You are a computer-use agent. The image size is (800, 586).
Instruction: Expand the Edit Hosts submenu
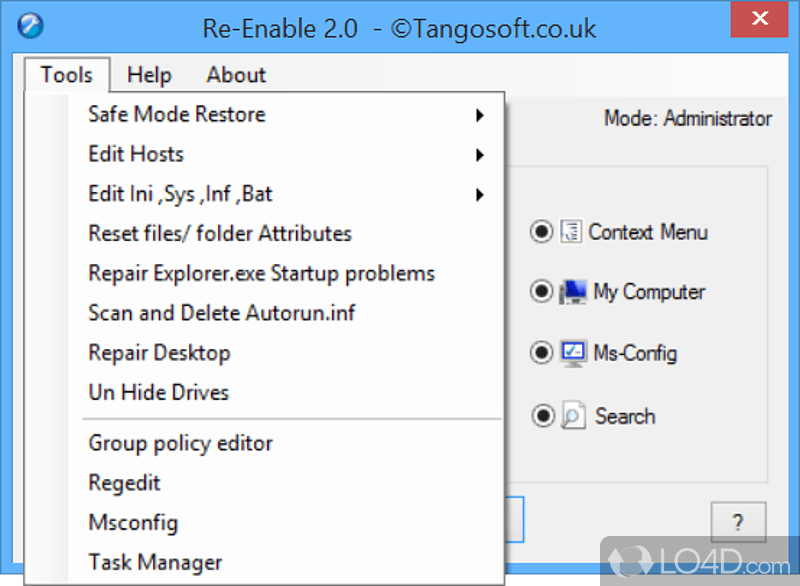[x=135, y=154]
